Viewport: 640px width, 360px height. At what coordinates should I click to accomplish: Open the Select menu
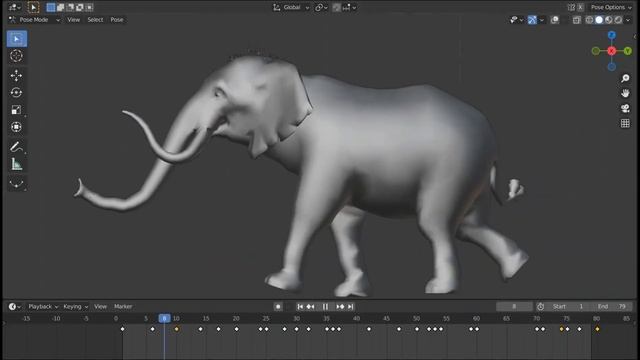95,20
